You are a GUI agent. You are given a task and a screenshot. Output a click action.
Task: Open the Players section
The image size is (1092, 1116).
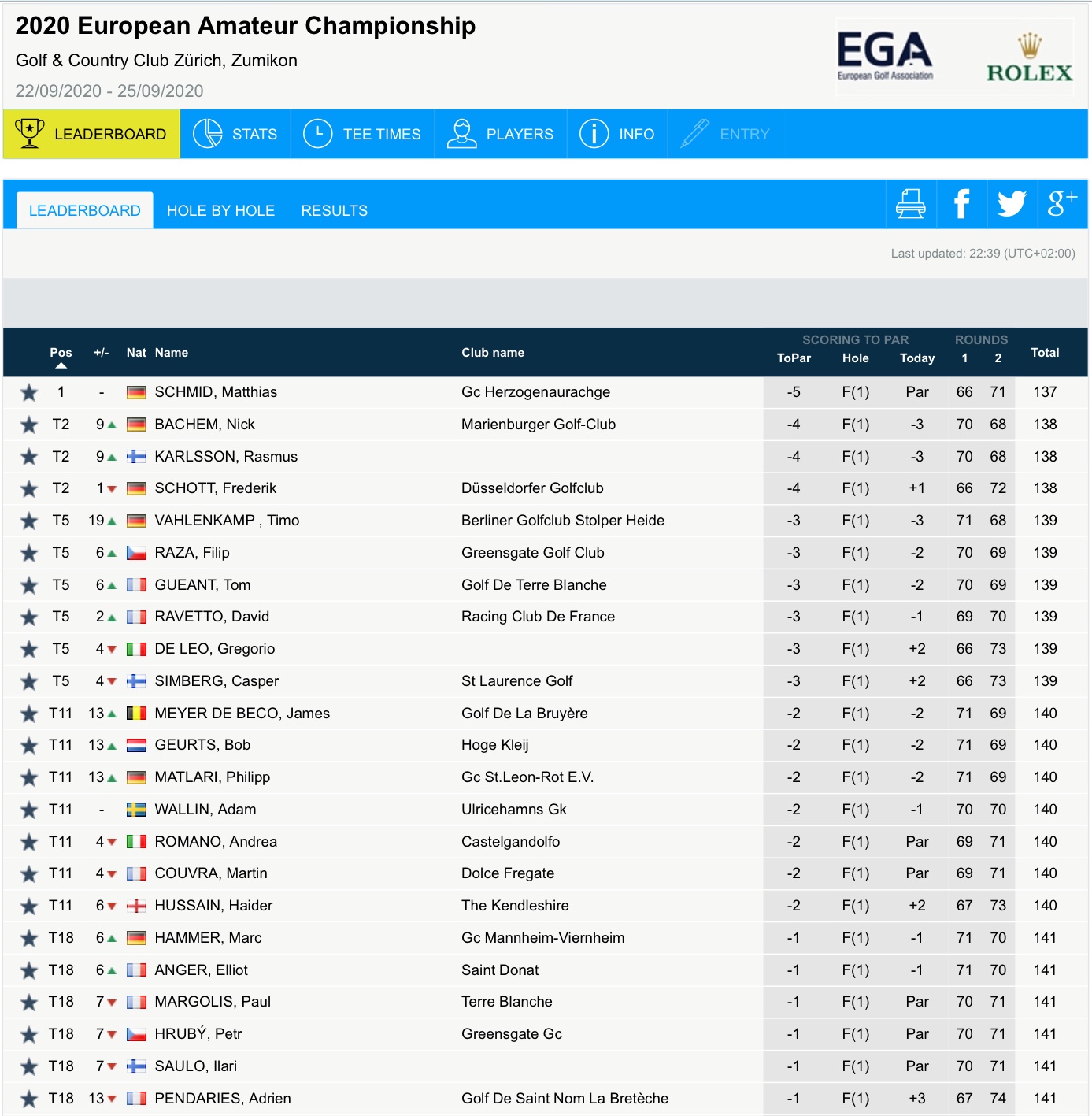(x=501, y=134)
